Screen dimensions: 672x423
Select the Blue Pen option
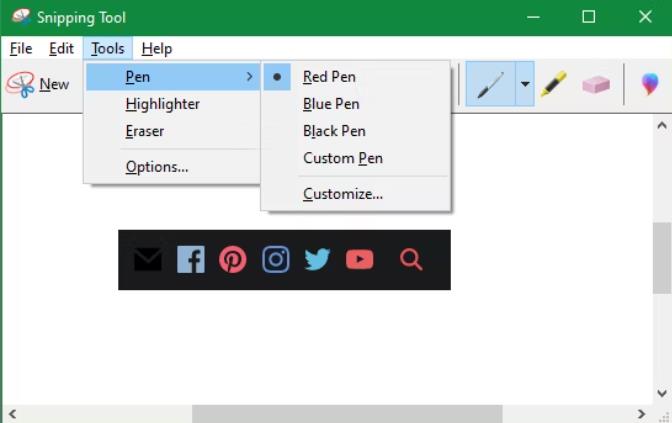point(356,104)
